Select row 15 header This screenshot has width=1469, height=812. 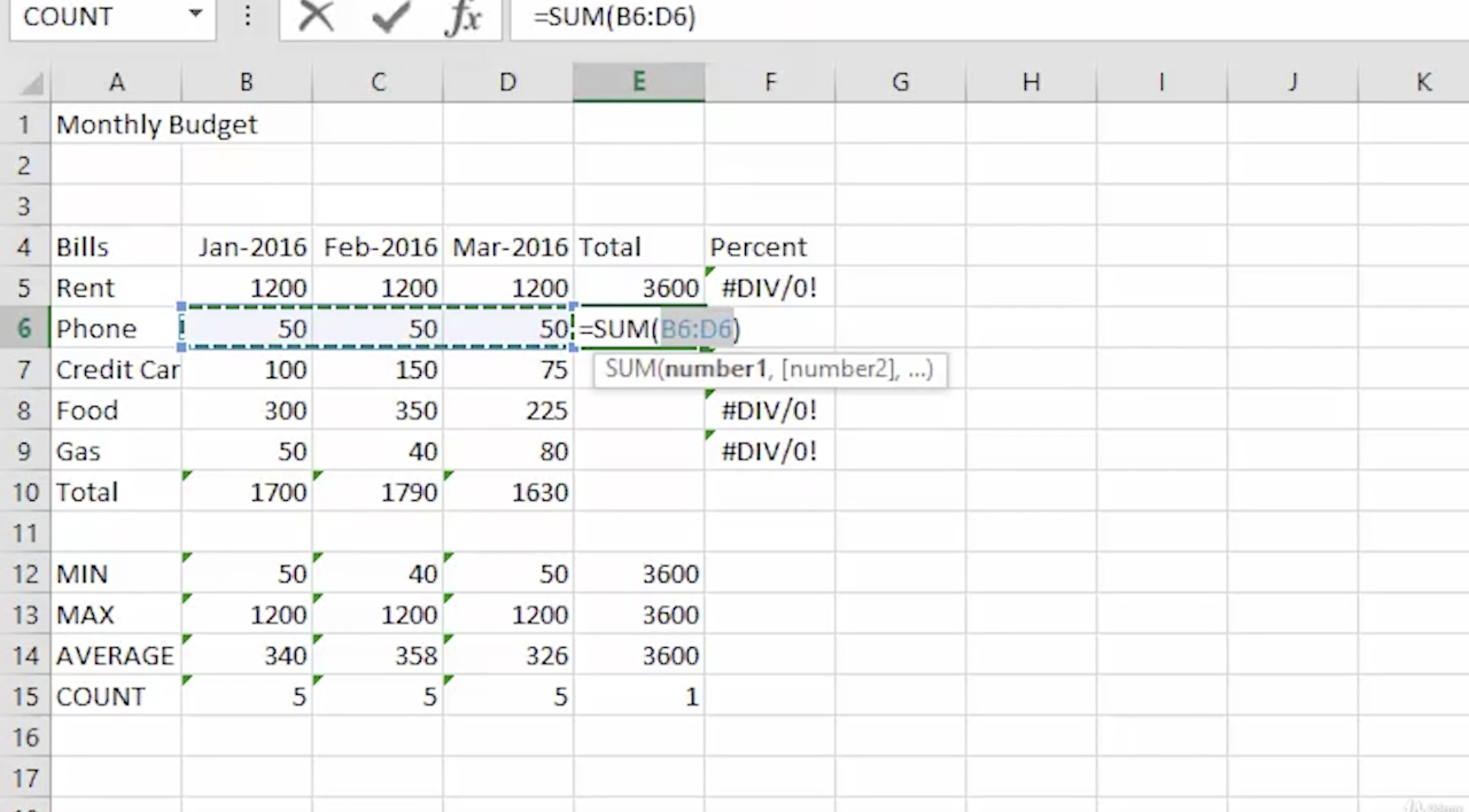25,696
